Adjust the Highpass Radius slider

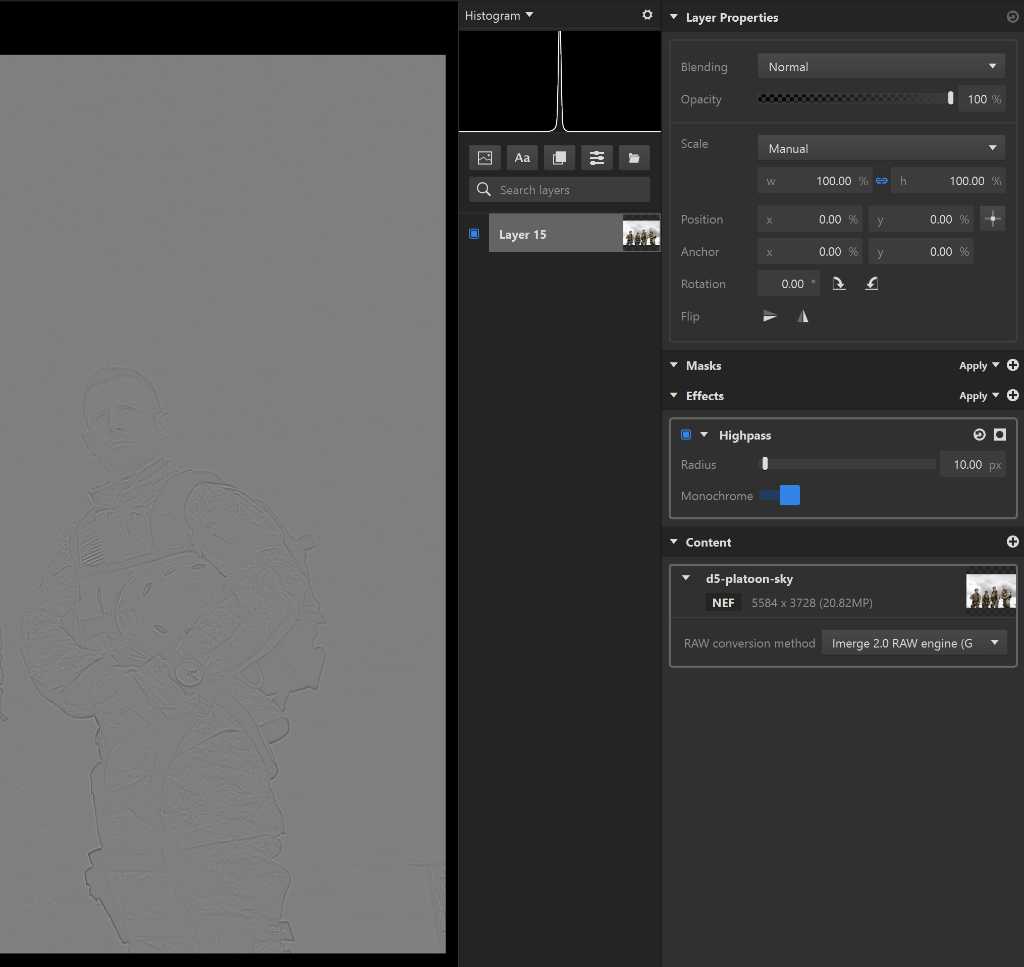(848, 464)
